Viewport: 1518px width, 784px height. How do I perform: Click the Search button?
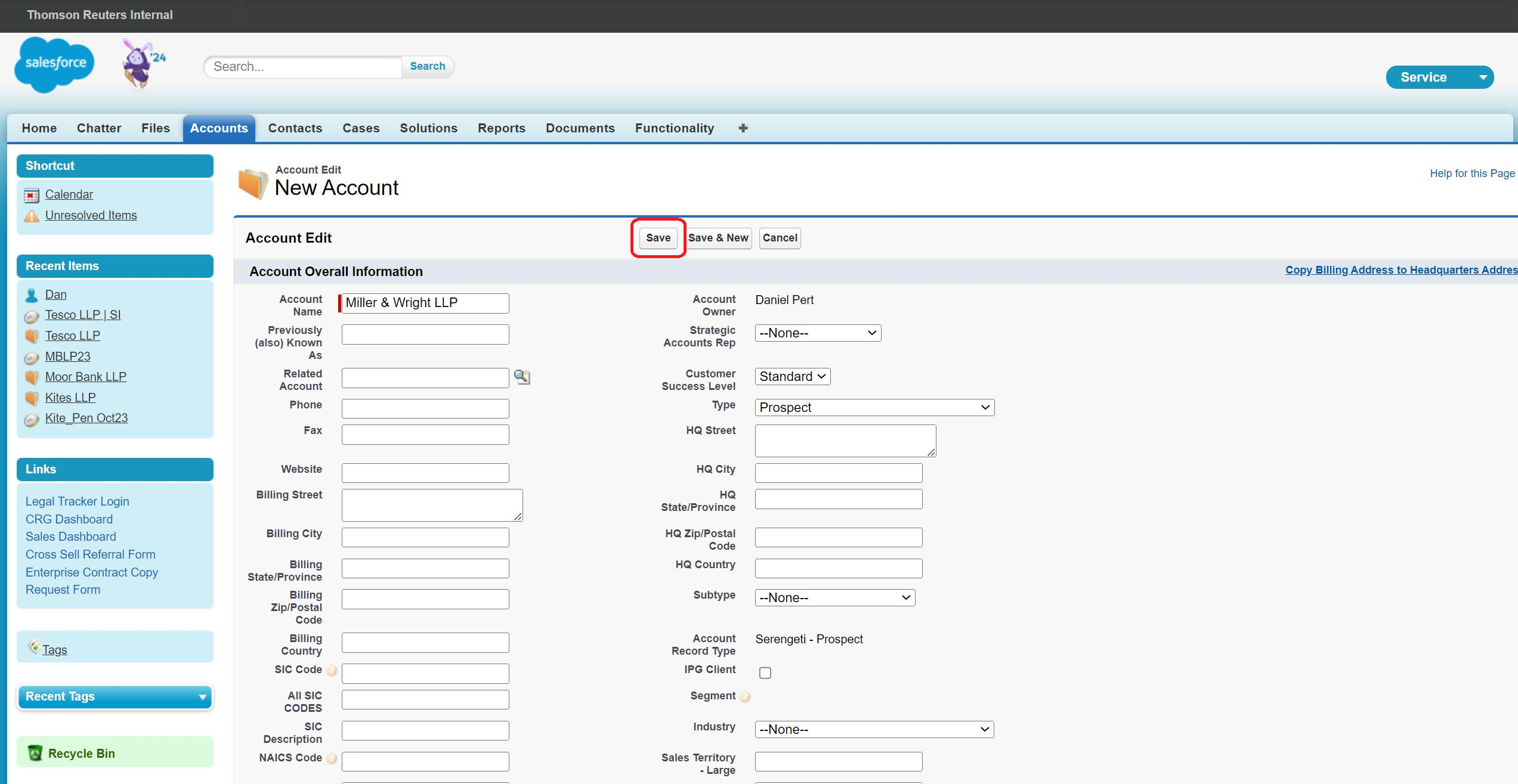point(428,66)
